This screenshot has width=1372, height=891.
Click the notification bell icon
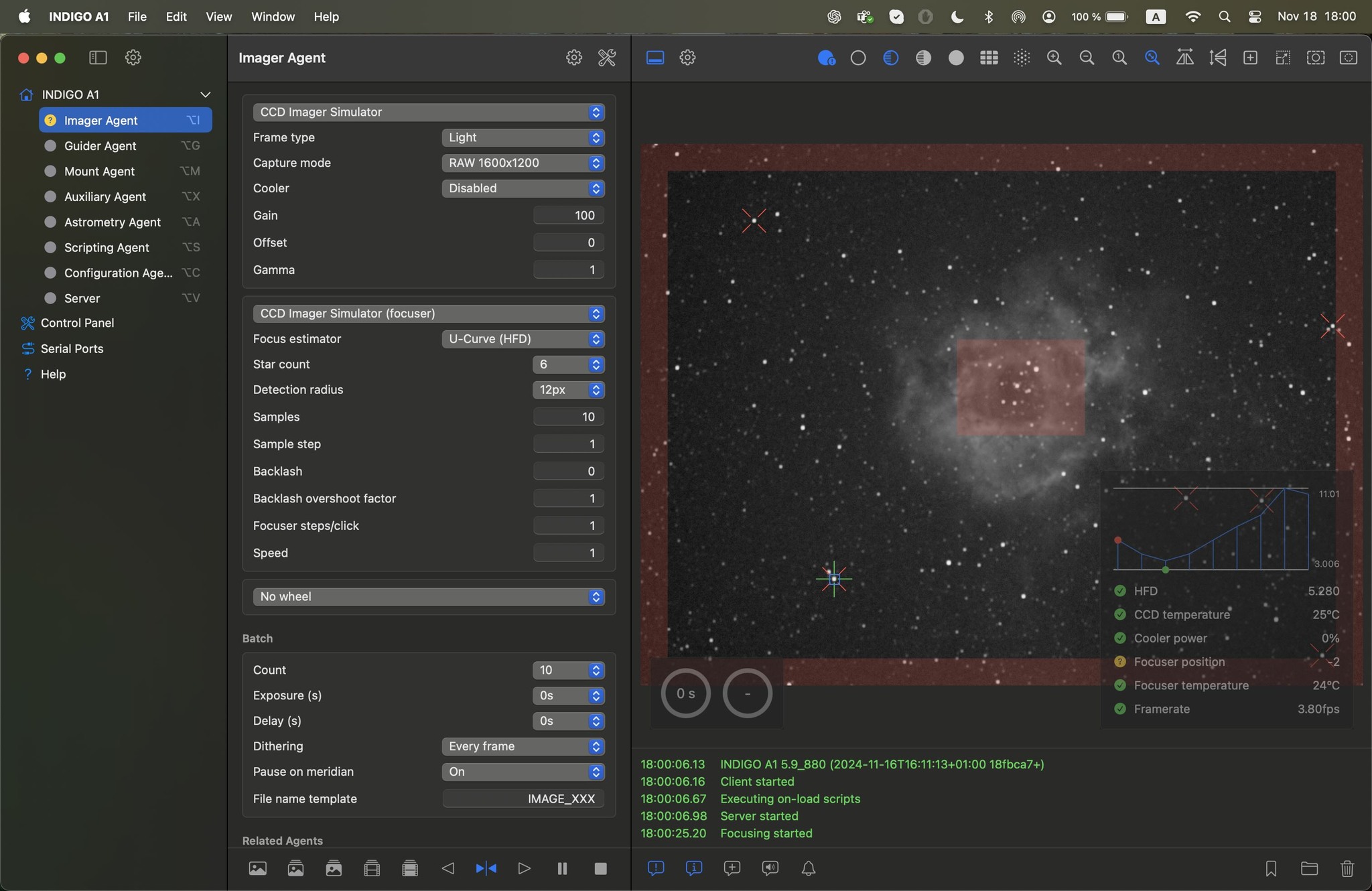[809, 868]
